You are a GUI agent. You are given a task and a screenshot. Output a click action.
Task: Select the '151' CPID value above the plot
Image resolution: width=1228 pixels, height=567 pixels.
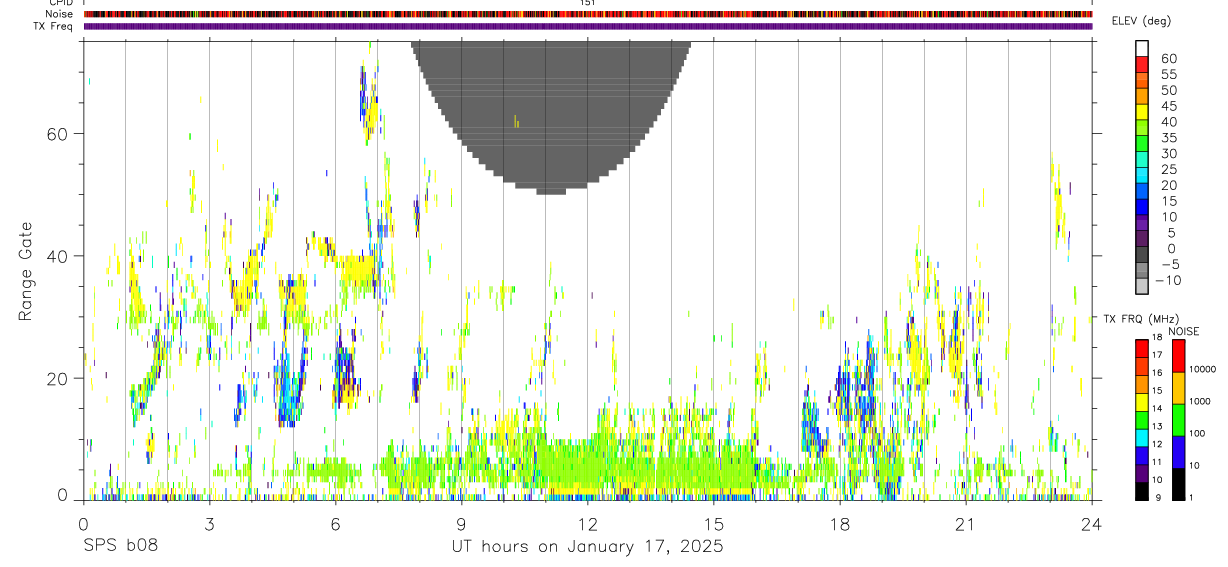click(x=588, y=3)
